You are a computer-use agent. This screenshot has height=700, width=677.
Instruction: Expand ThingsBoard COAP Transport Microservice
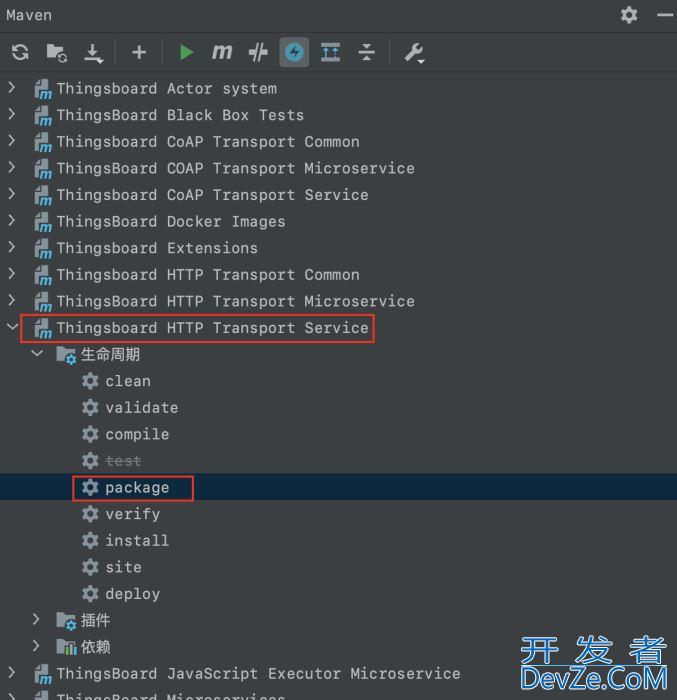pyautogui.click(x=12, y=167)
